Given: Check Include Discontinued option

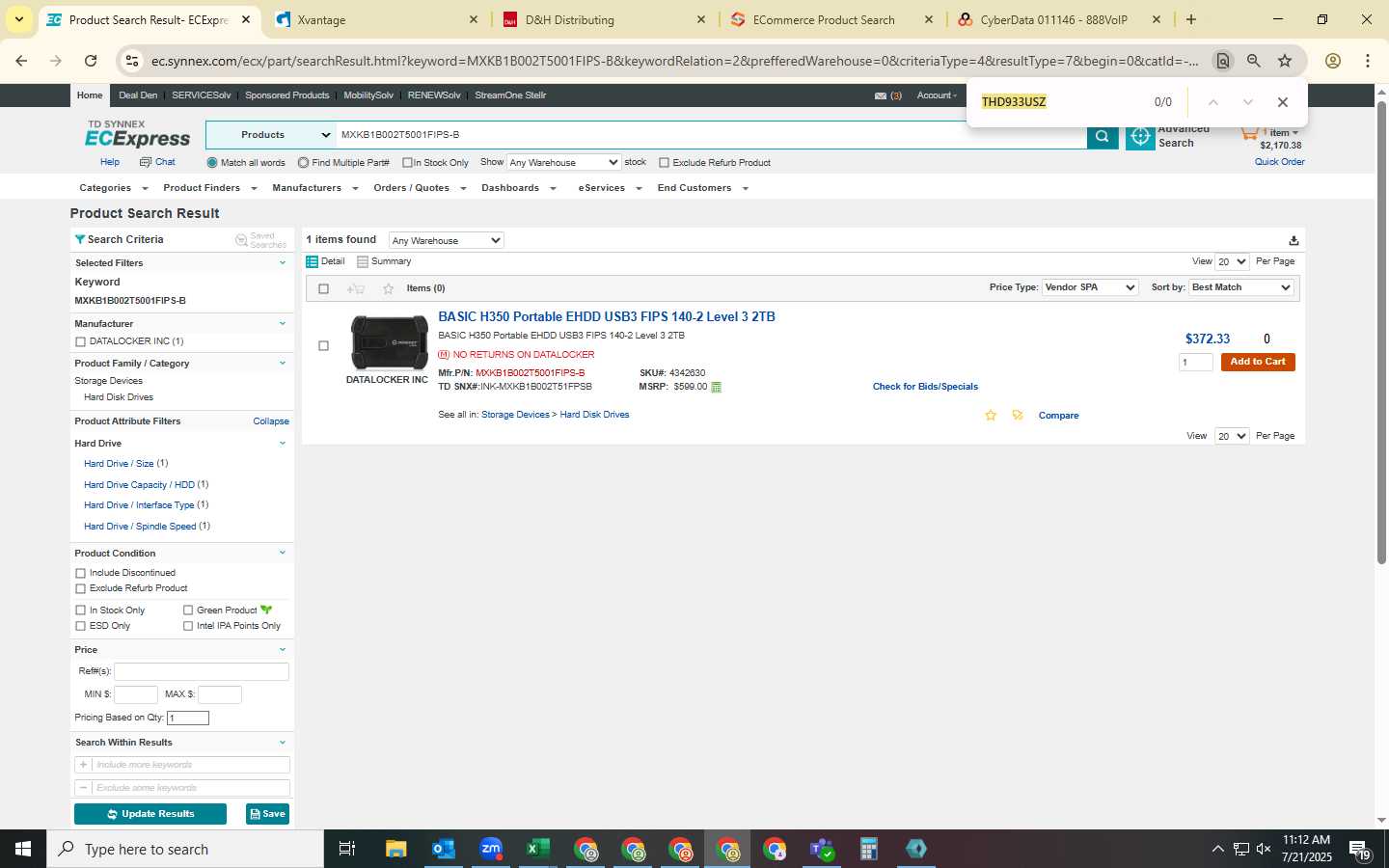Looking at the screenshot, I should (x=80, y=573).
